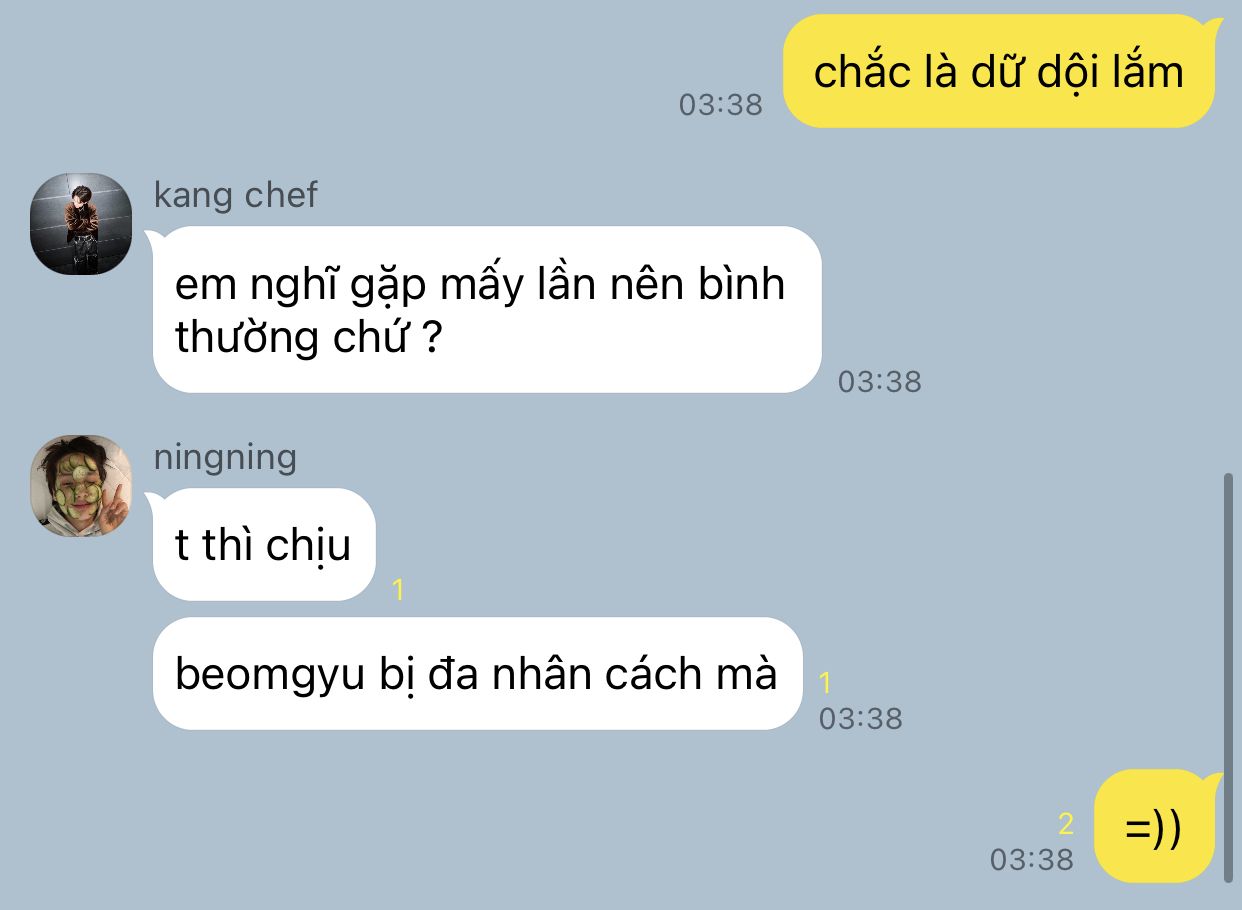Select the sender name ningning
1242x910 pixels.
pyautogui.click(x=225, y=458)
